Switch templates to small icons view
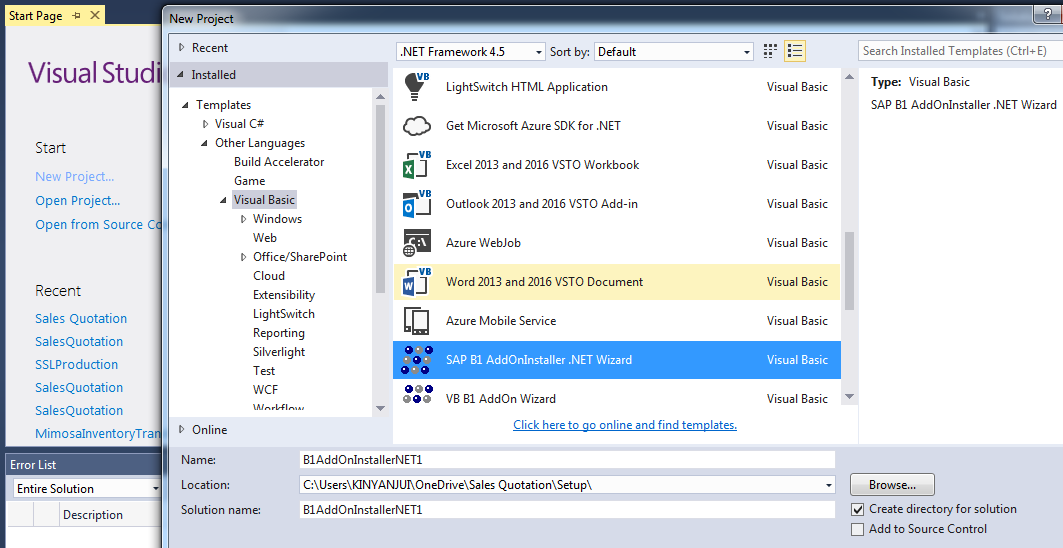Screen dimensions: 1063x548 pos(770,51)
